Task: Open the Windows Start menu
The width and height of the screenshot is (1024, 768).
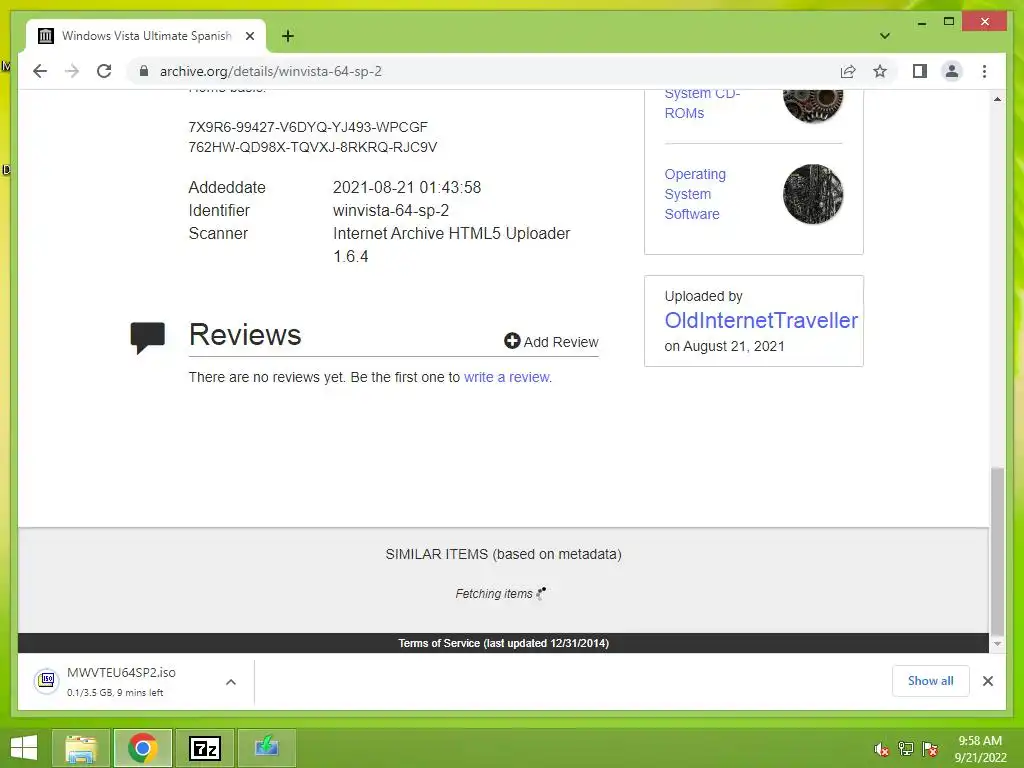Action: 24,748
